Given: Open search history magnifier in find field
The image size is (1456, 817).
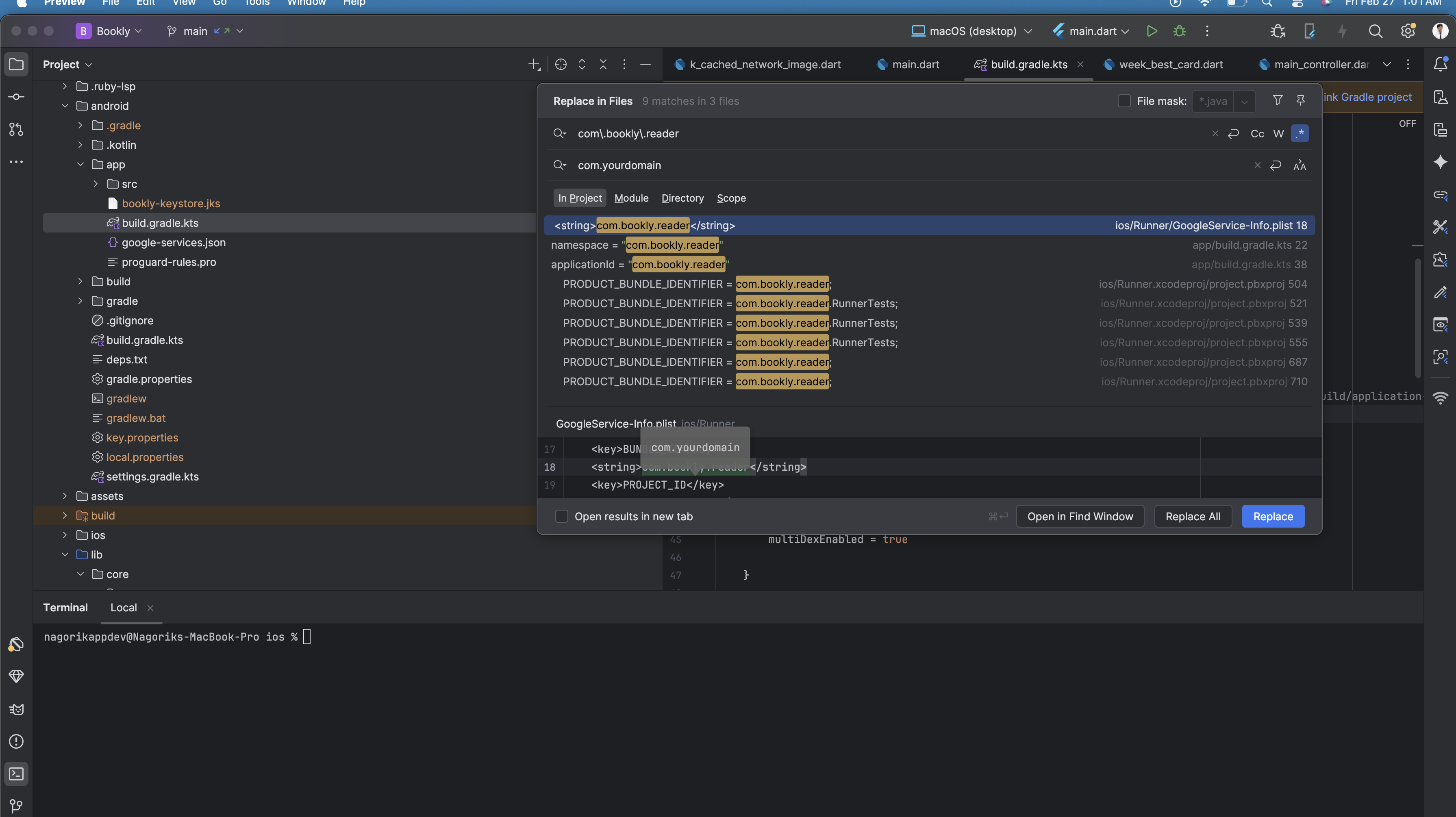Looking at the screenshot, I should pyautogui.click(x=560, y=133).
